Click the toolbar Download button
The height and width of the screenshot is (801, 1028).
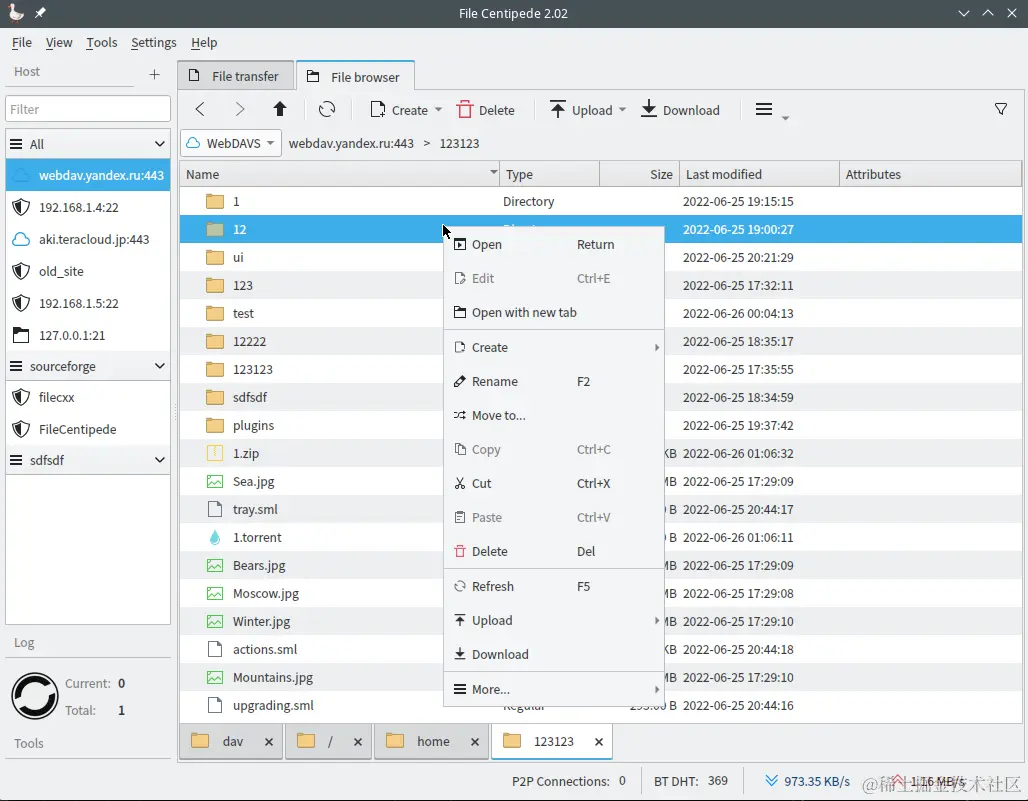(680, 110)
